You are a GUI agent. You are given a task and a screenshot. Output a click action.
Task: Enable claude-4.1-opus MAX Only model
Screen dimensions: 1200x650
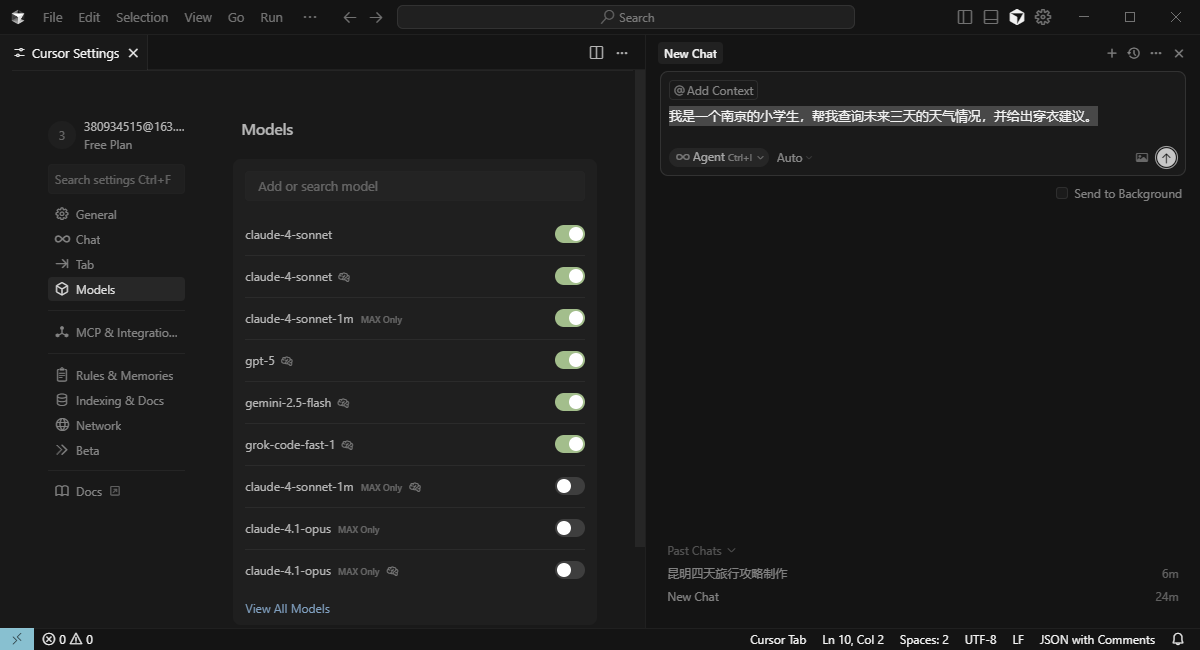point(570,528)
